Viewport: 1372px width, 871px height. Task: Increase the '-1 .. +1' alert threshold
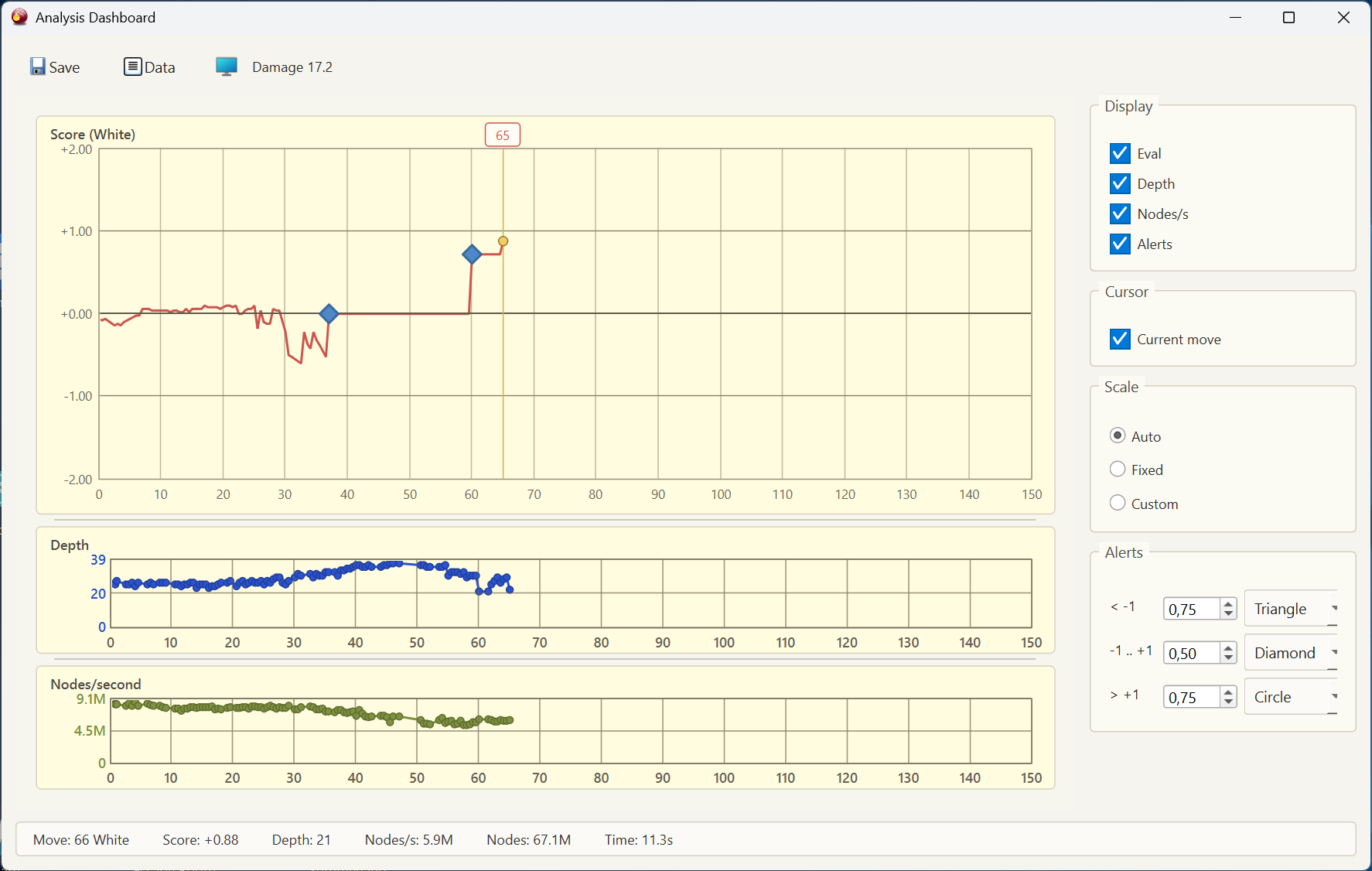point(1228,648)
